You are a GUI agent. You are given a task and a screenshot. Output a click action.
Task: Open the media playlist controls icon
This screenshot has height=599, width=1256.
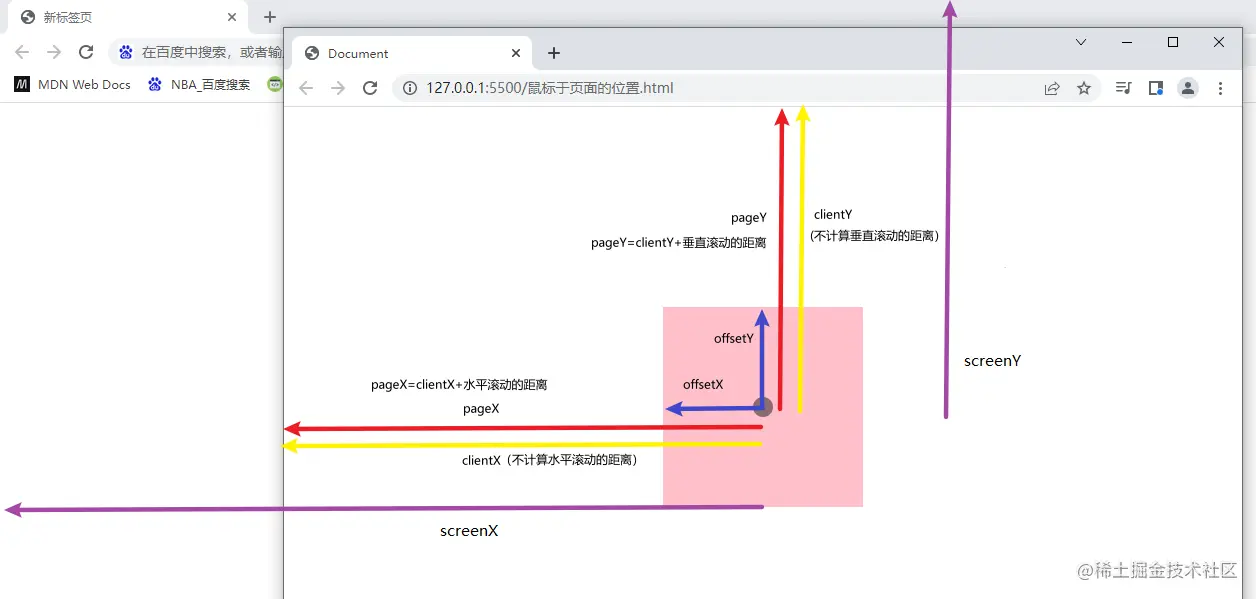tap(1123, 88)
